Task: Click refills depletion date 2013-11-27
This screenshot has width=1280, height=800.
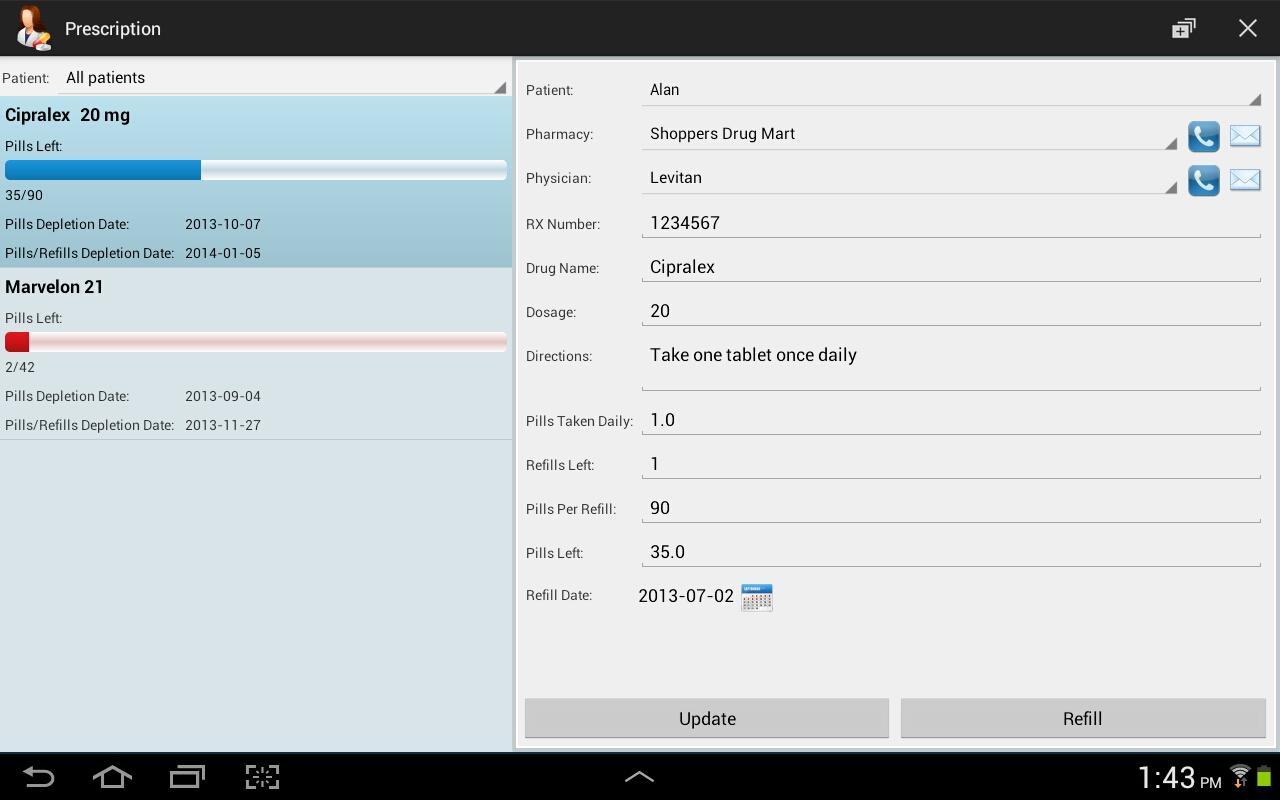Action: point(223,425)
